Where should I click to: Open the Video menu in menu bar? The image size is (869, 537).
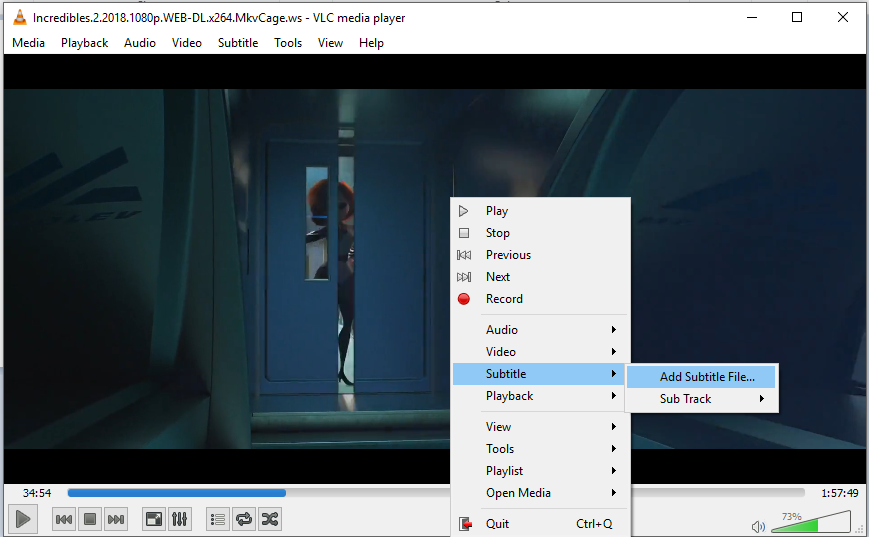(x=187, y=43)
